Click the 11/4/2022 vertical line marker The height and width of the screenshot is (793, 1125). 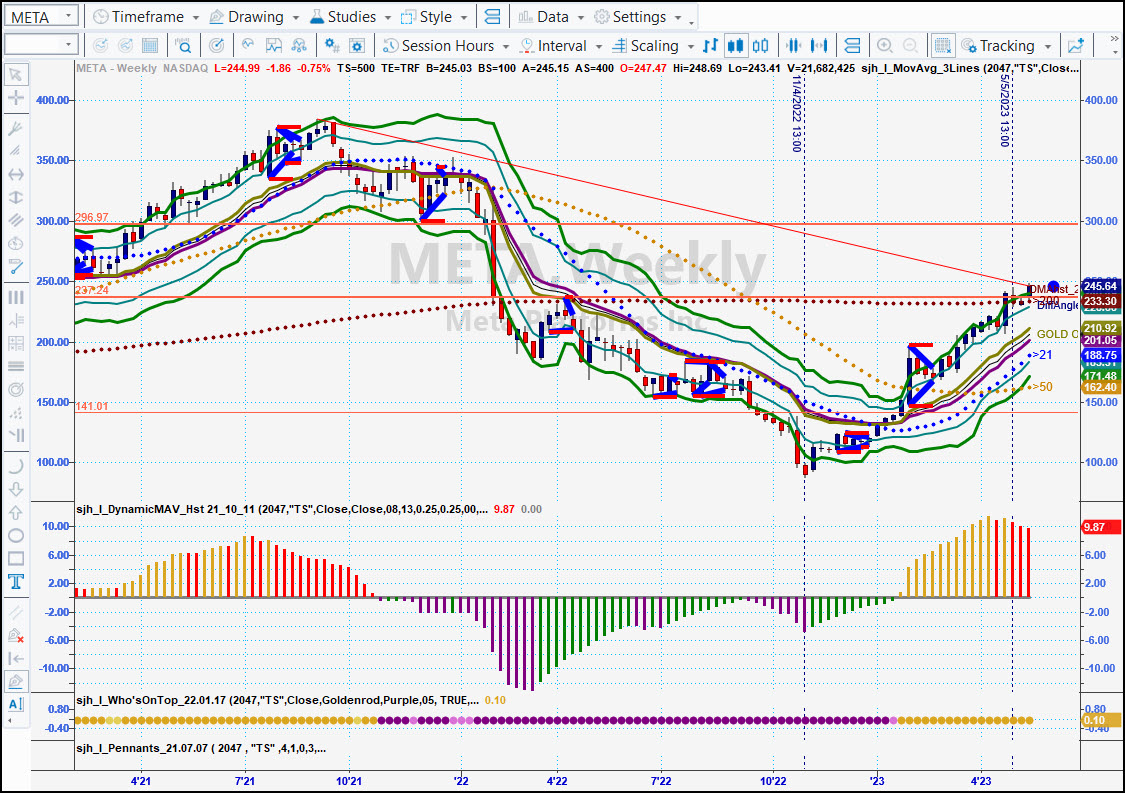pyautogui.click(x=796, y=115)
